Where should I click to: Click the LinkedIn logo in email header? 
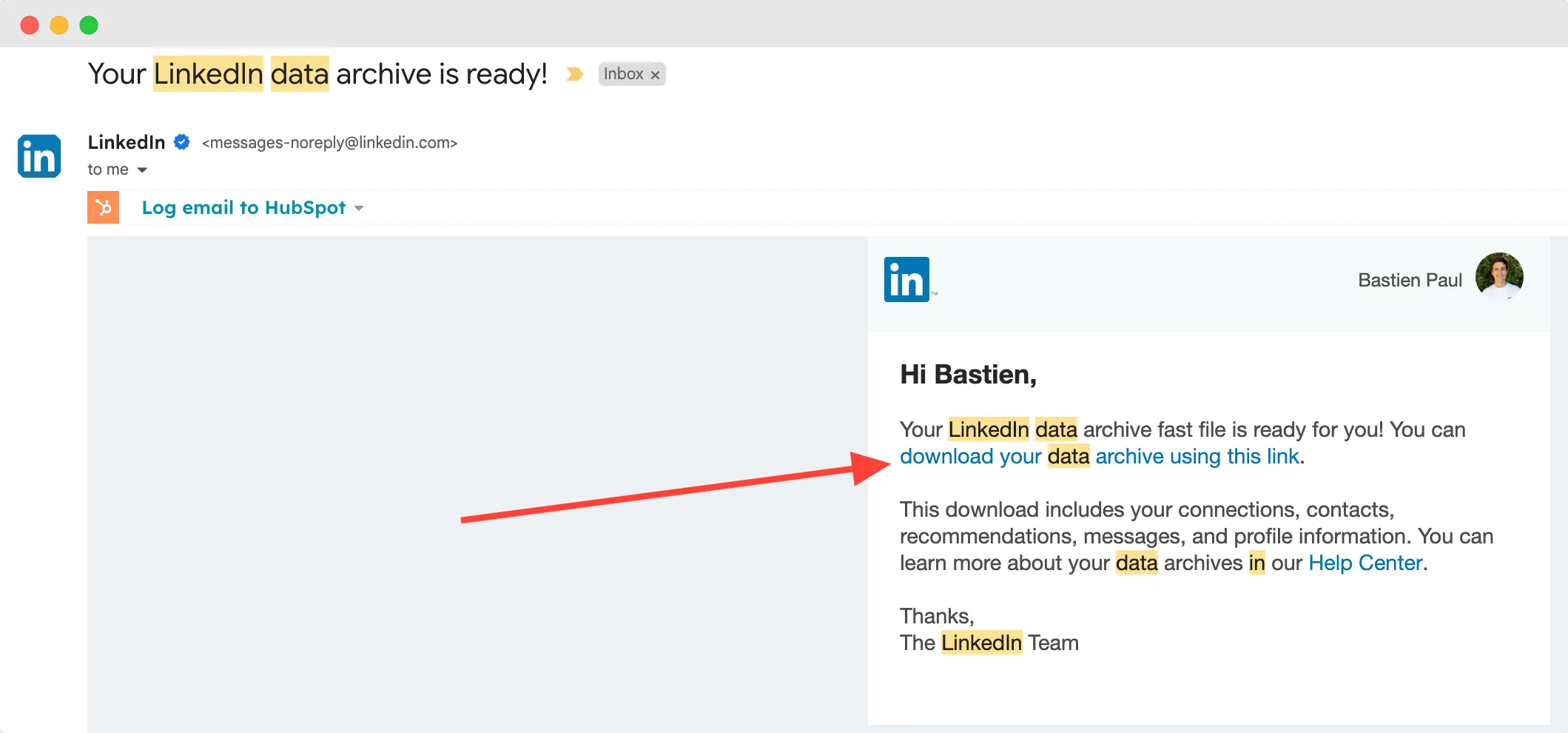(x=906, y=280)
